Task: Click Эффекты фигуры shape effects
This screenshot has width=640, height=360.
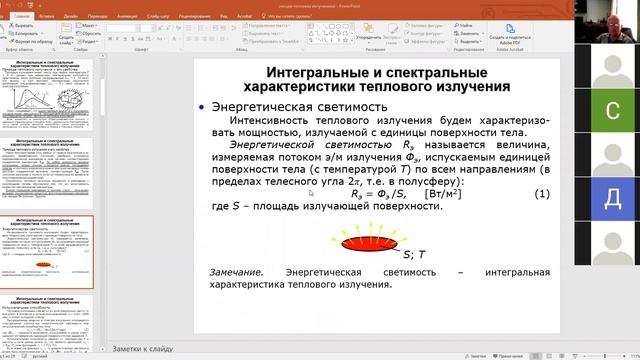Action: pos(424,41)
